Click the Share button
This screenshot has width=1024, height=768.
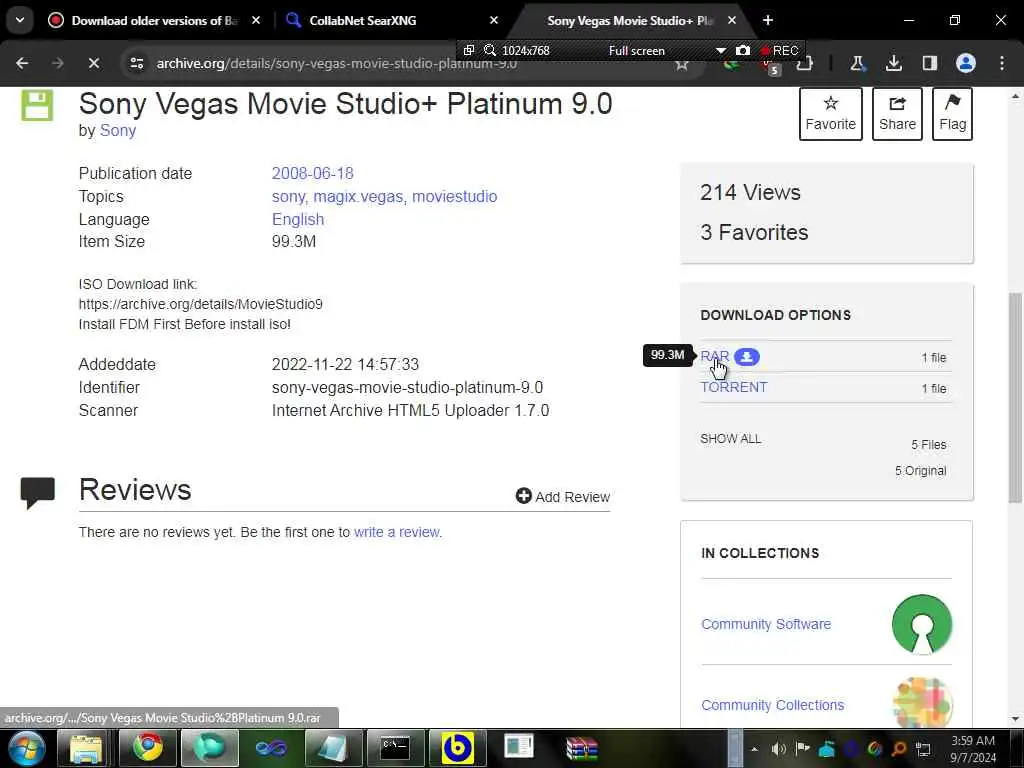click(x=897, y=114)
